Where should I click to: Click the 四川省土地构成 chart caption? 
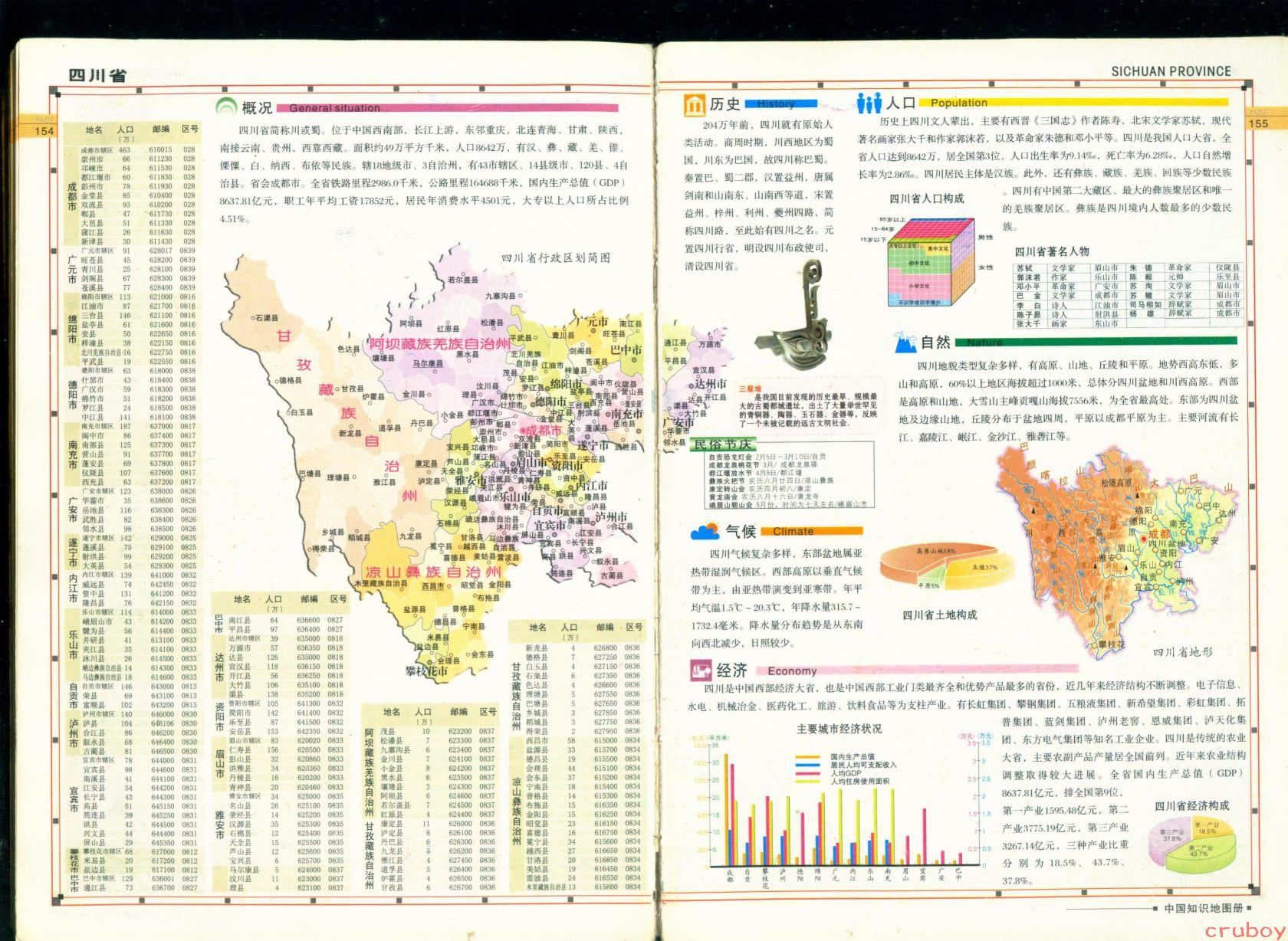(x=939, y=615)
